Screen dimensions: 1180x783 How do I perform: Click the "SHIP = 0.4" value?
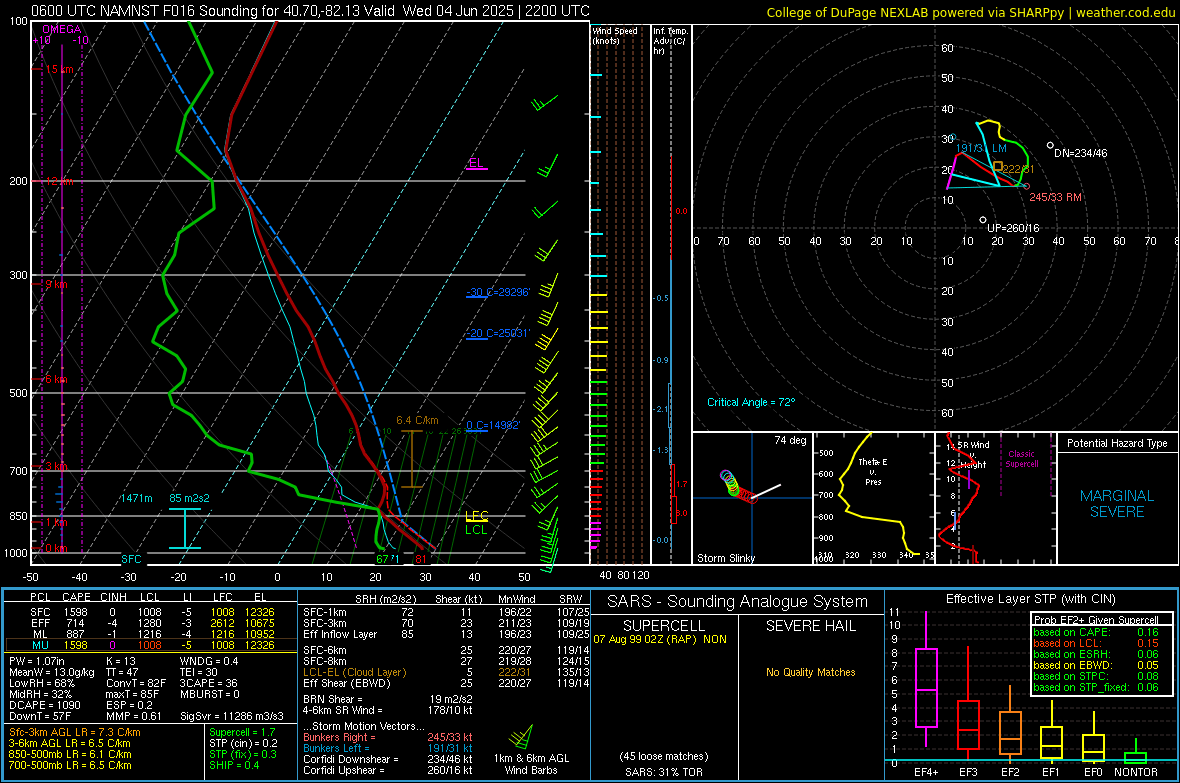click(x=234, y=765)
